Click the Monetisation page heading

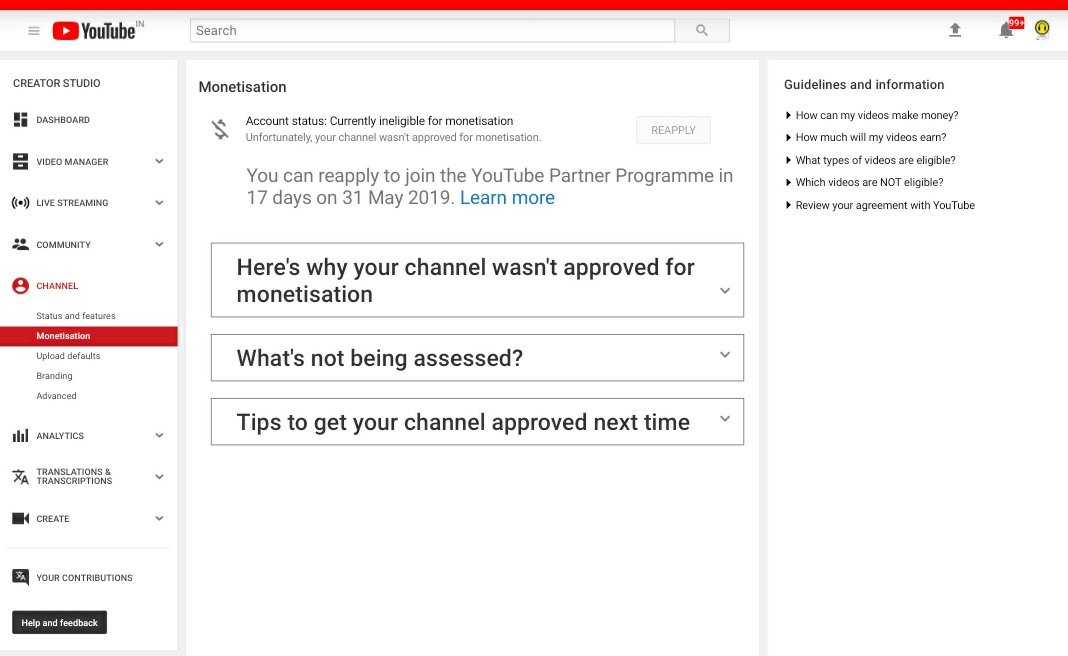[242, 87]
